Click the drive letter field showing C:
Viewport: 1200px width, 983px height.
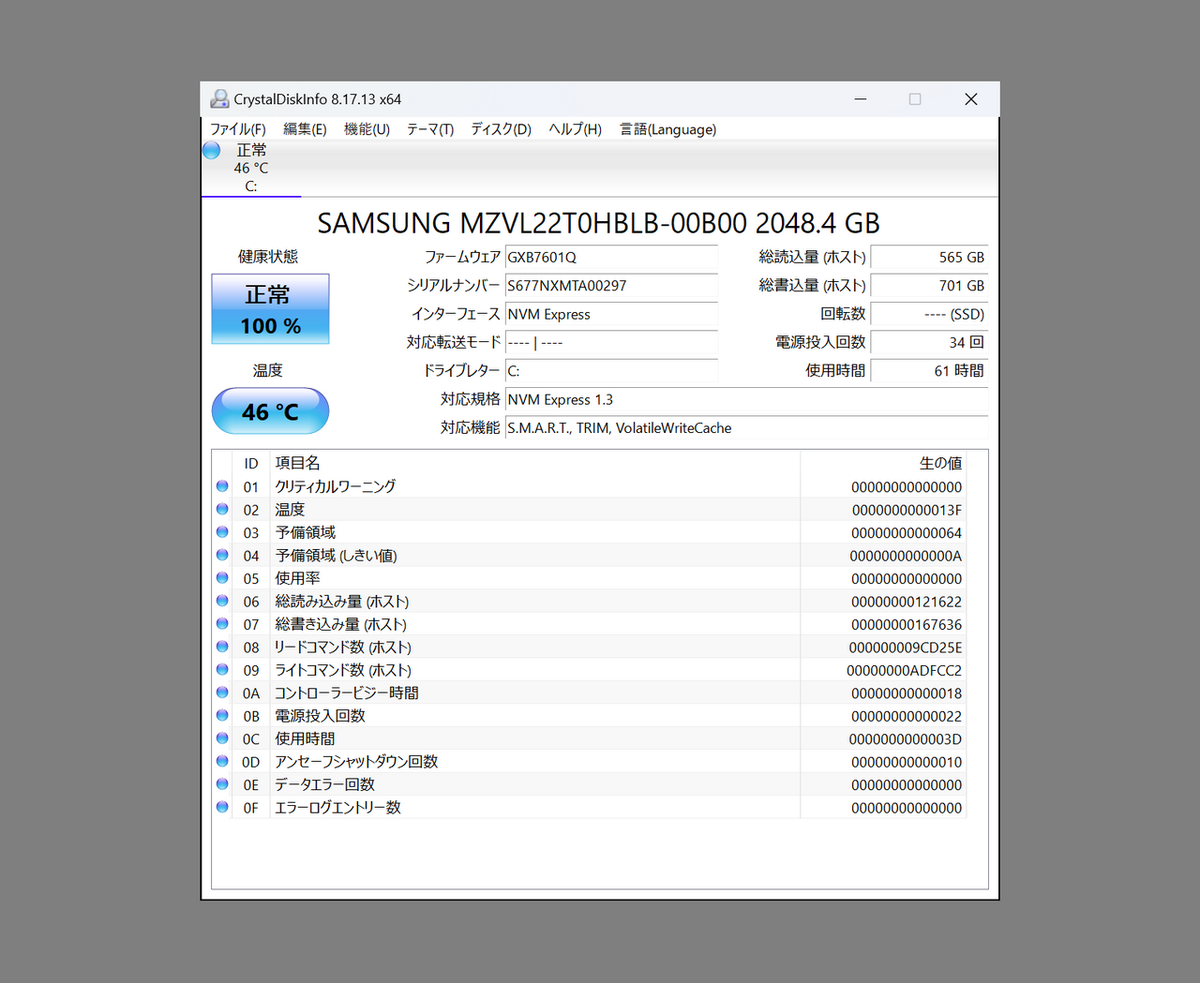point(611,370)
